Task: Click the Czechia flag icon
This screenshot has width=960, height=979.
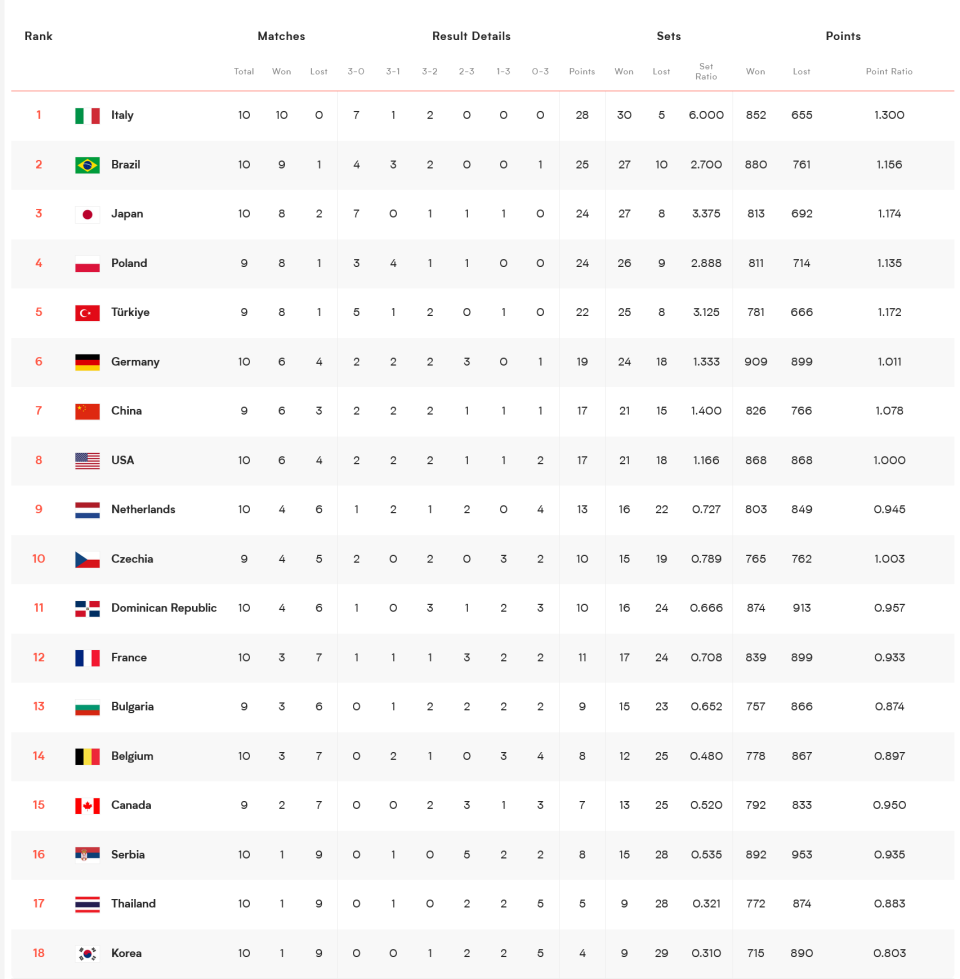Action: point(87,559)
